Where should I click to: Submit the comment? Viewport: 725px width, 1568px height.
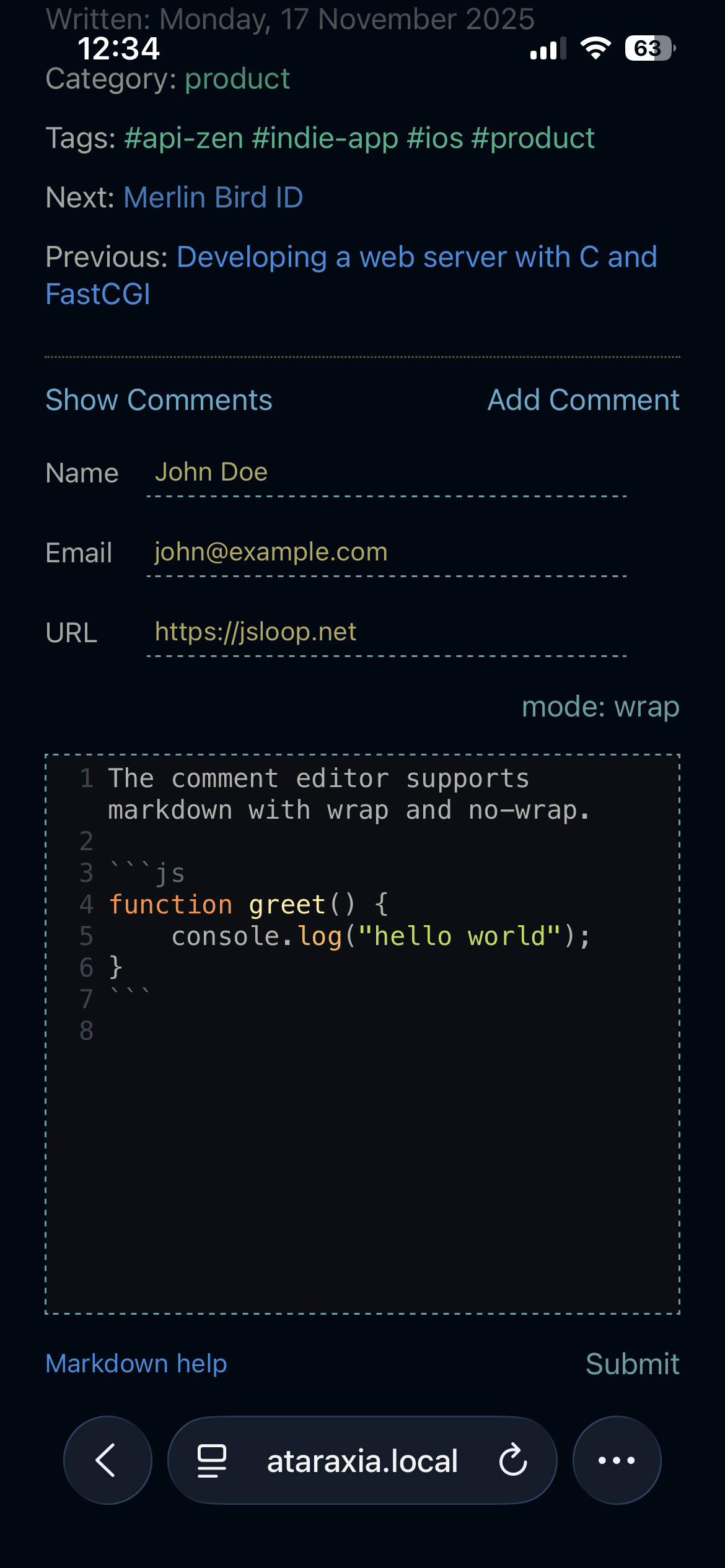(x=632, y=1364)
